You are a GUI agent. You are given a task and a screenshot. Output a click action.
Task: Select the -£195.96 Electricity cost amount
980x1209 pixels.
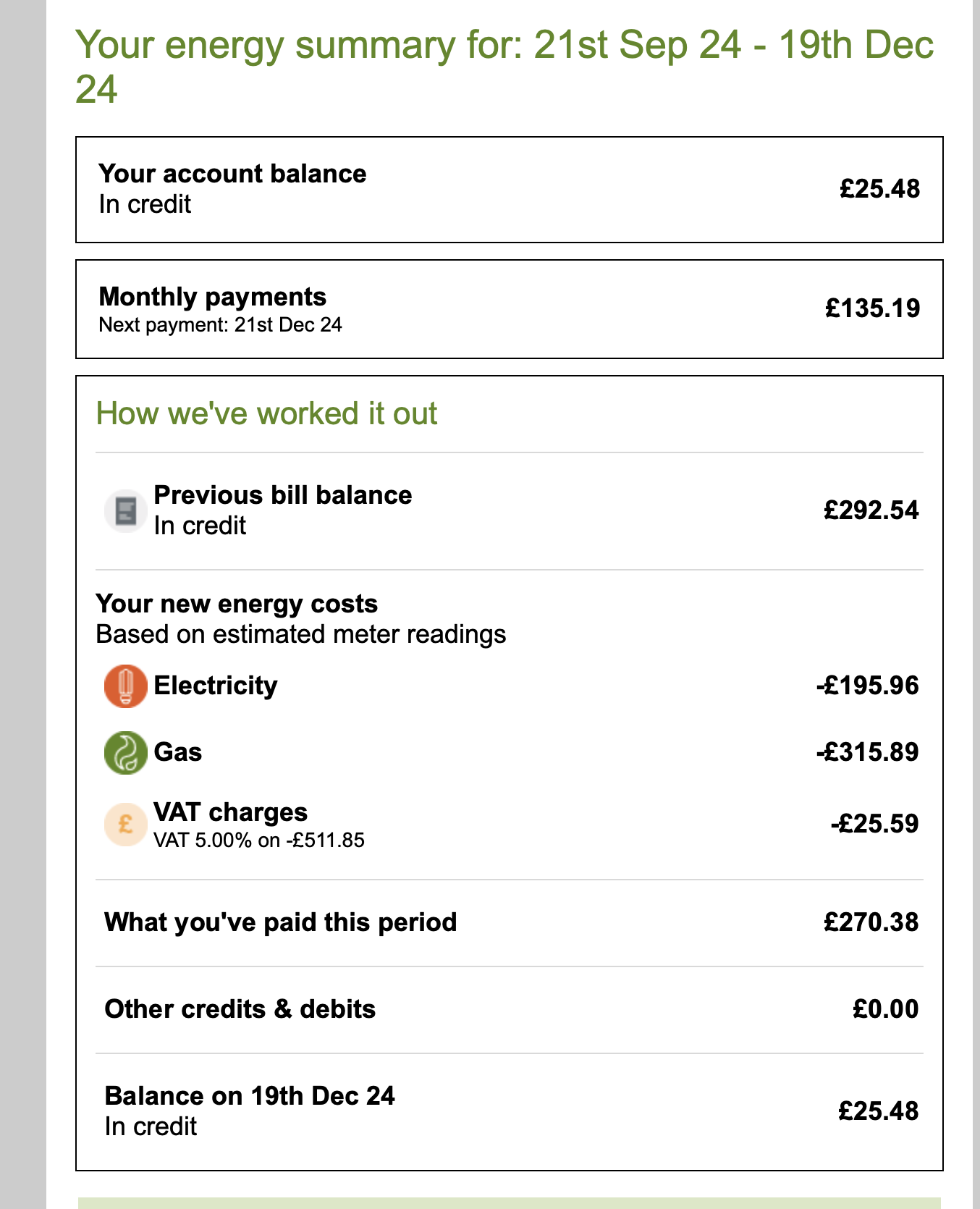(867, 686)
